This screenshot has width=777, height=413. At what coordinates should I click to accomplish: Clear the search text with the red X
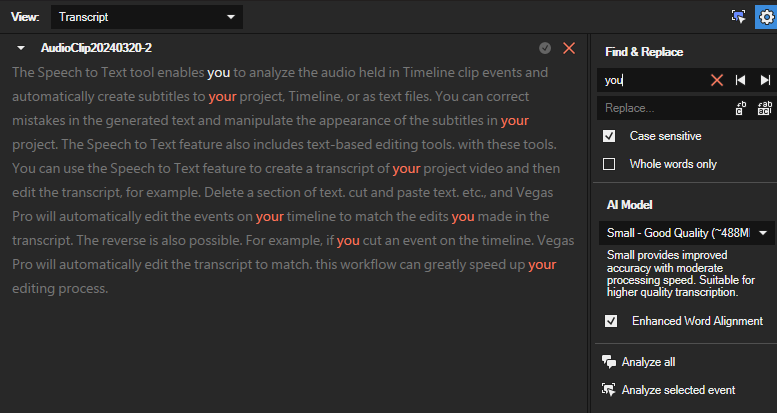(x=716, y=80)
